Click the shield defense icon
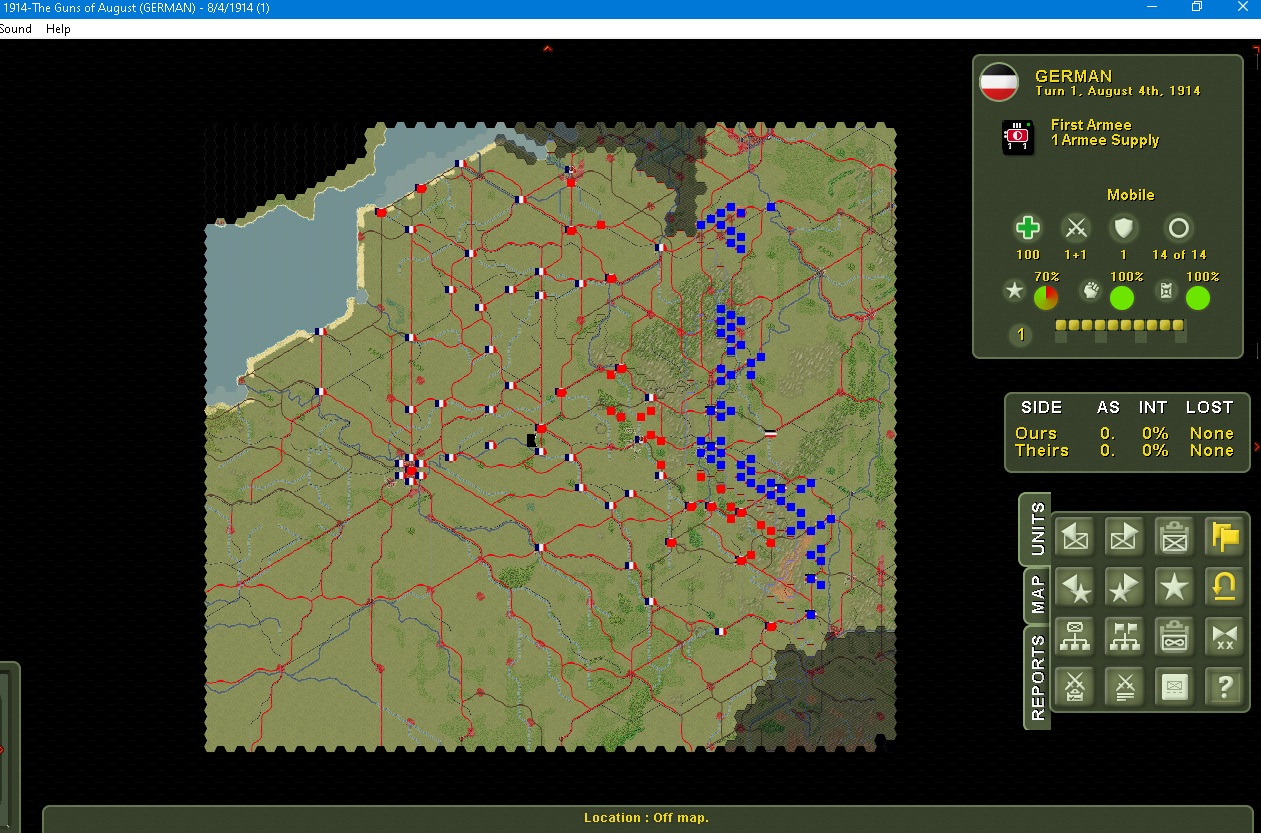1261x833 pixels. tap(1124, 228)
